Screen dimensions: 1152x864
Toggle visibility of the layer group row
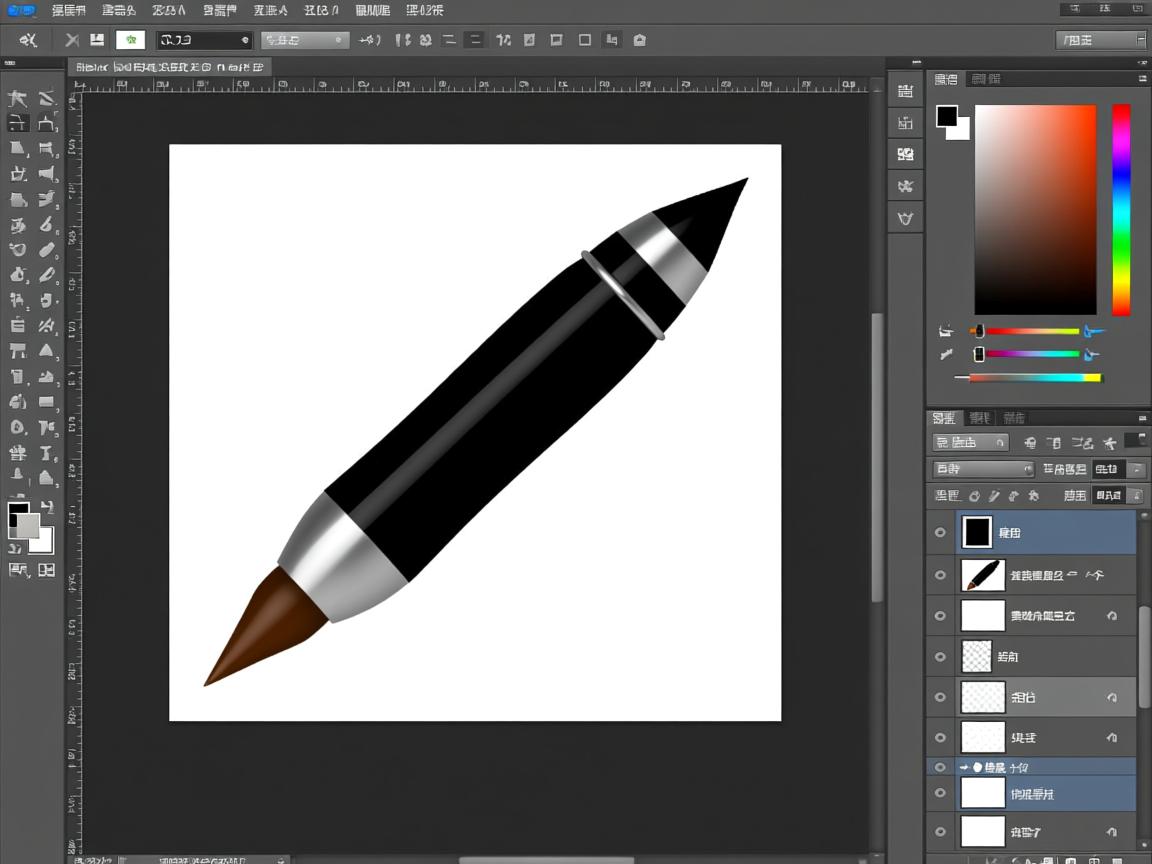pos(940,767)
